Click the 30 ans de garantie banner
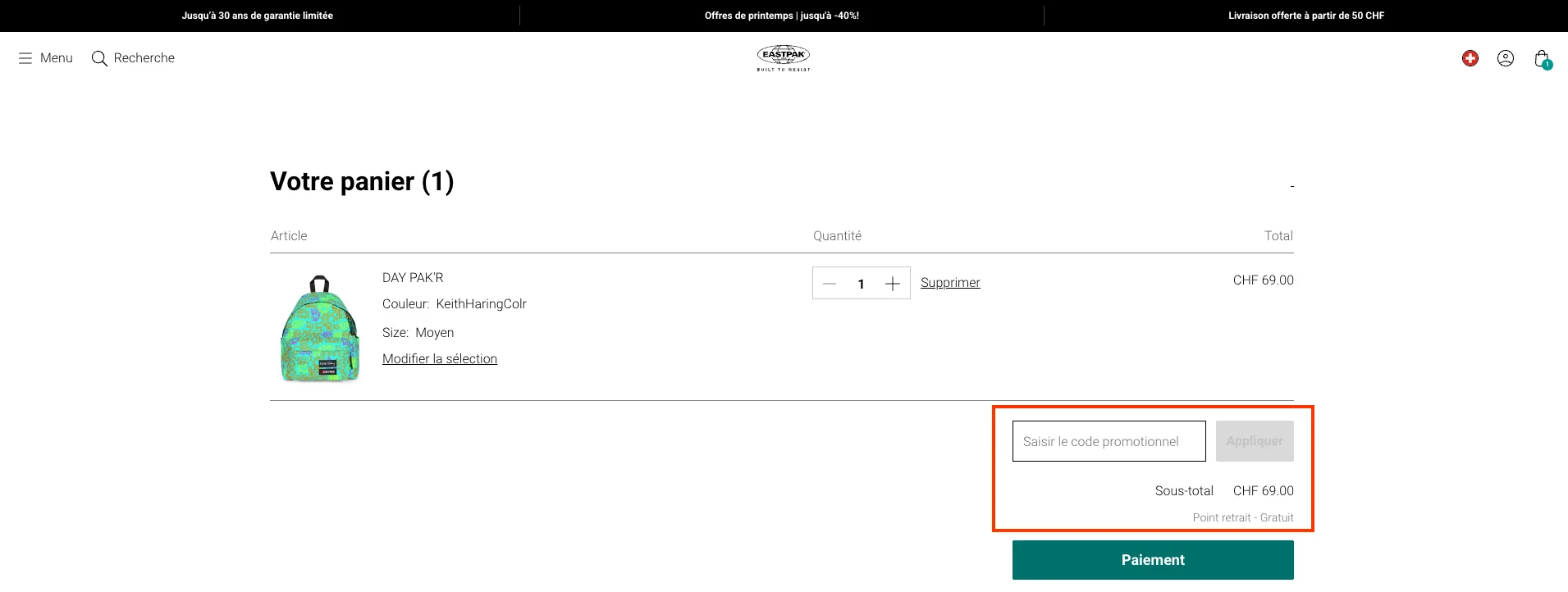 click(258, 16)
